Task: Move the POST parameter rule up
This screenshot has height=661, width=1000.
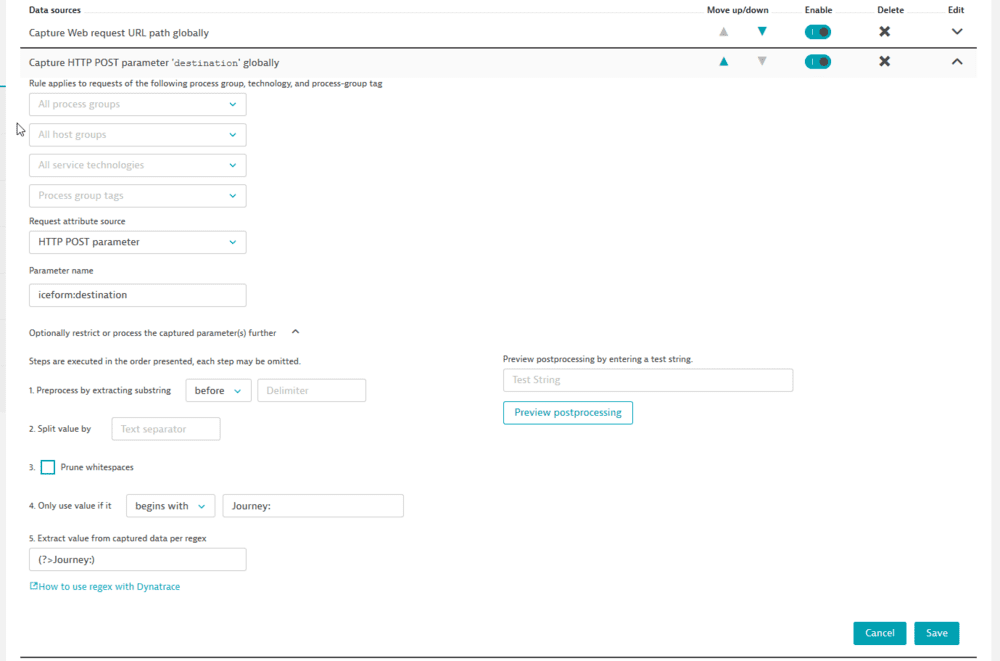Action: (724, 62)
